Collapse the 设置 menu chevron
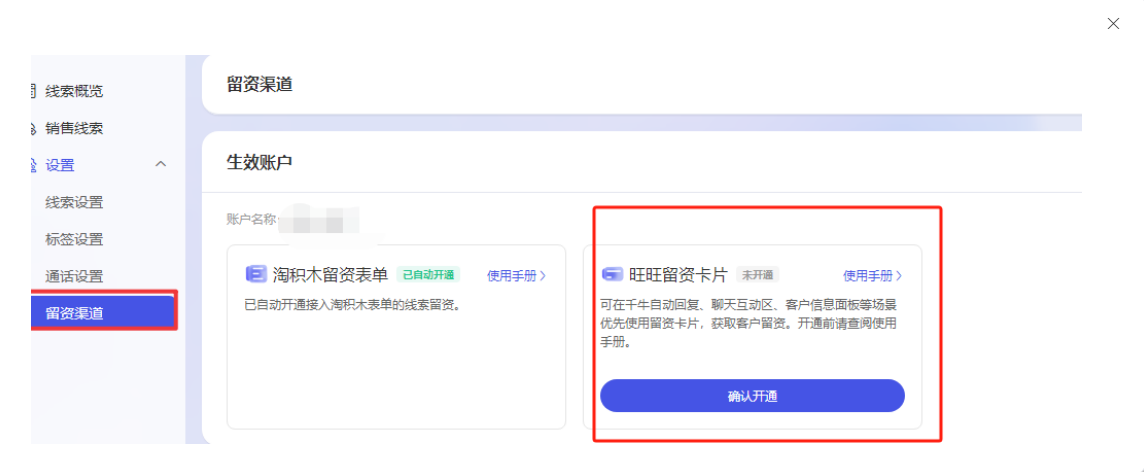Screen dimensions: 1144x472 [161, 165]
